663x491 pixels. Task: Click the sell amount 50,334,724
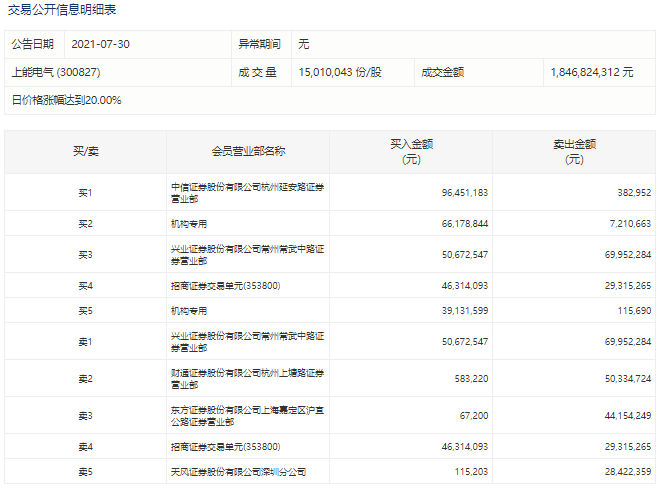pyautogui.click(x=626, y=378)
